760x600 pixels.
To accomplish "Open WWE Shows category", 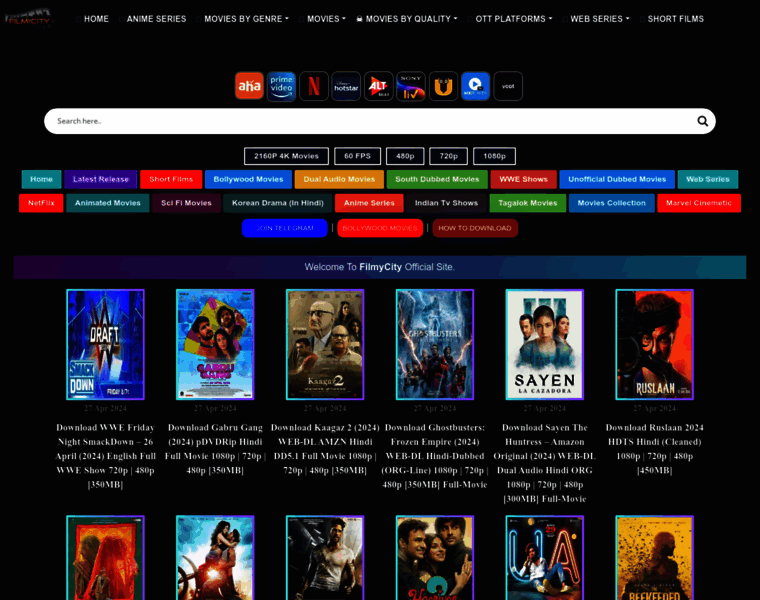I will click(523, 179).
